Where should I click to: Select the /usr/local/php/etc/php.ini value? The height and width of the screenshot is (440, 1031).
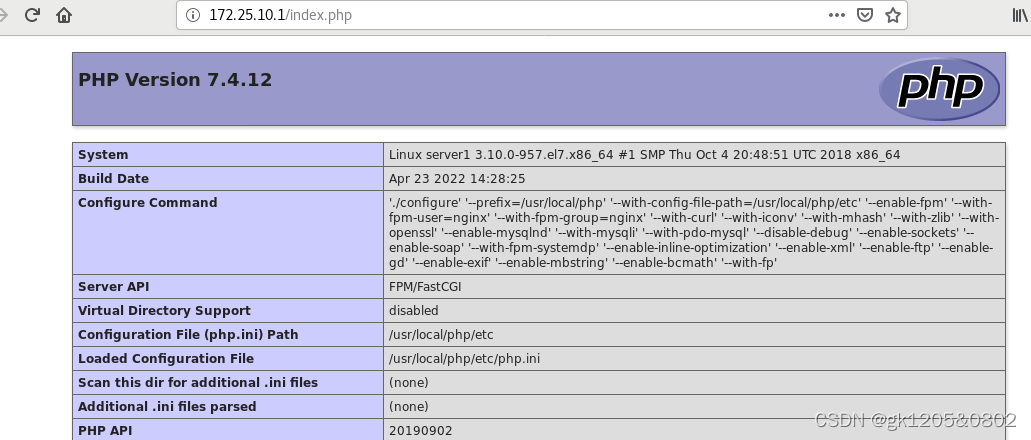[465, 358]
